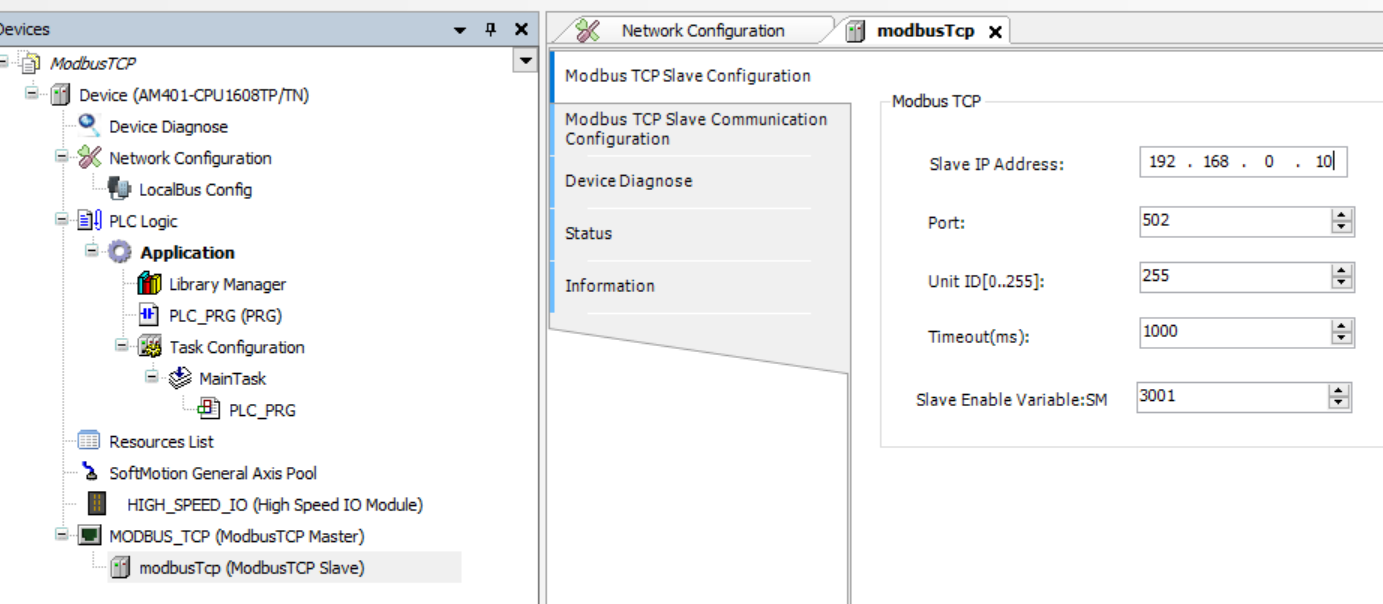Image resolution: width=1383 pixels, height=604 pixels.
Task: Select the LocalBus Config icon
Action: [119, 189]
